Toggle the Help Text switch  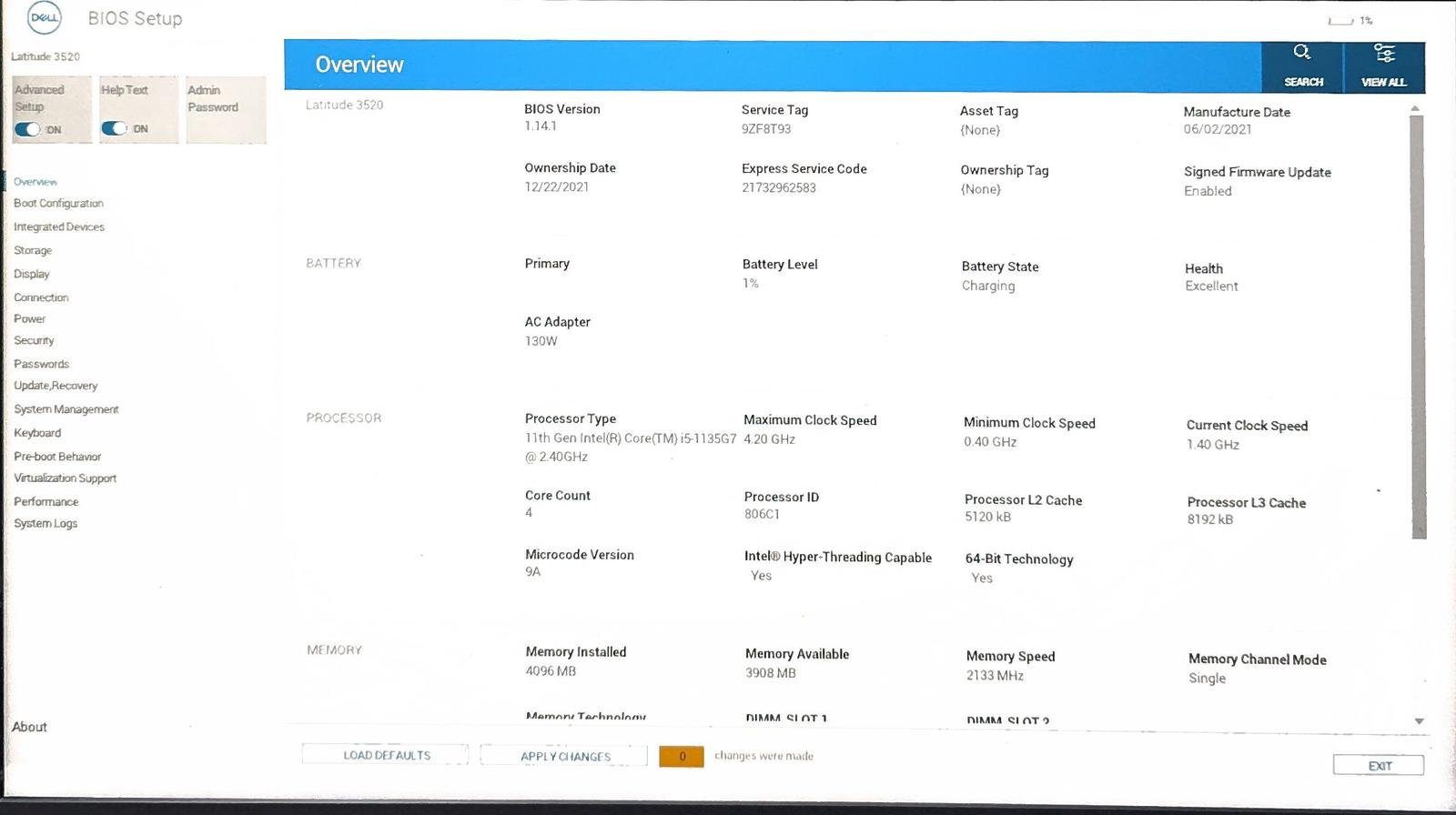tap(114, 128)
